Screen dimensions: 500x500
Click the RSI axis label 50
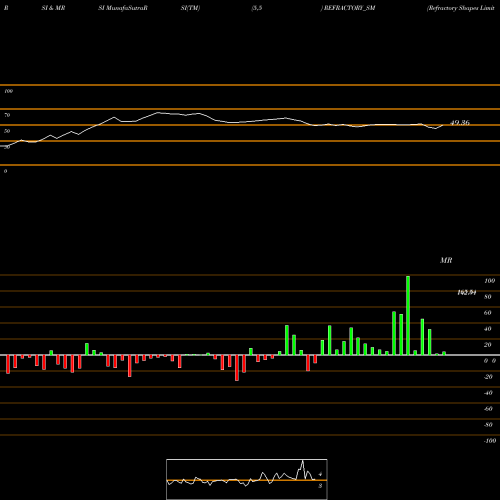[x=7, y=131]
